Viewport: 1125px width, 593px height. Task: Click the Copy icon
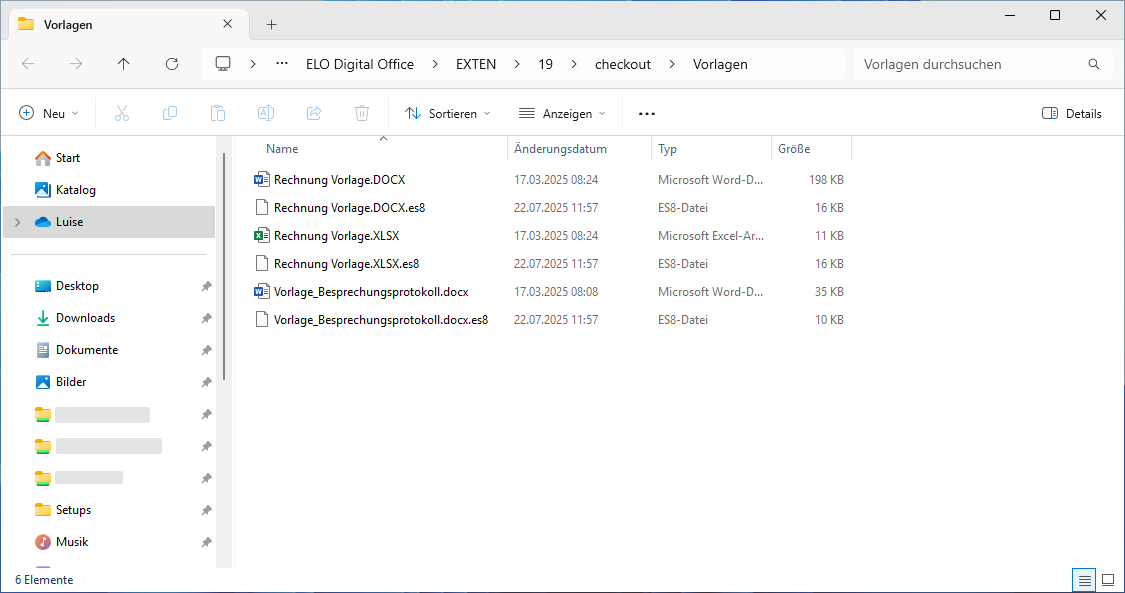click(x=170, y=113)
